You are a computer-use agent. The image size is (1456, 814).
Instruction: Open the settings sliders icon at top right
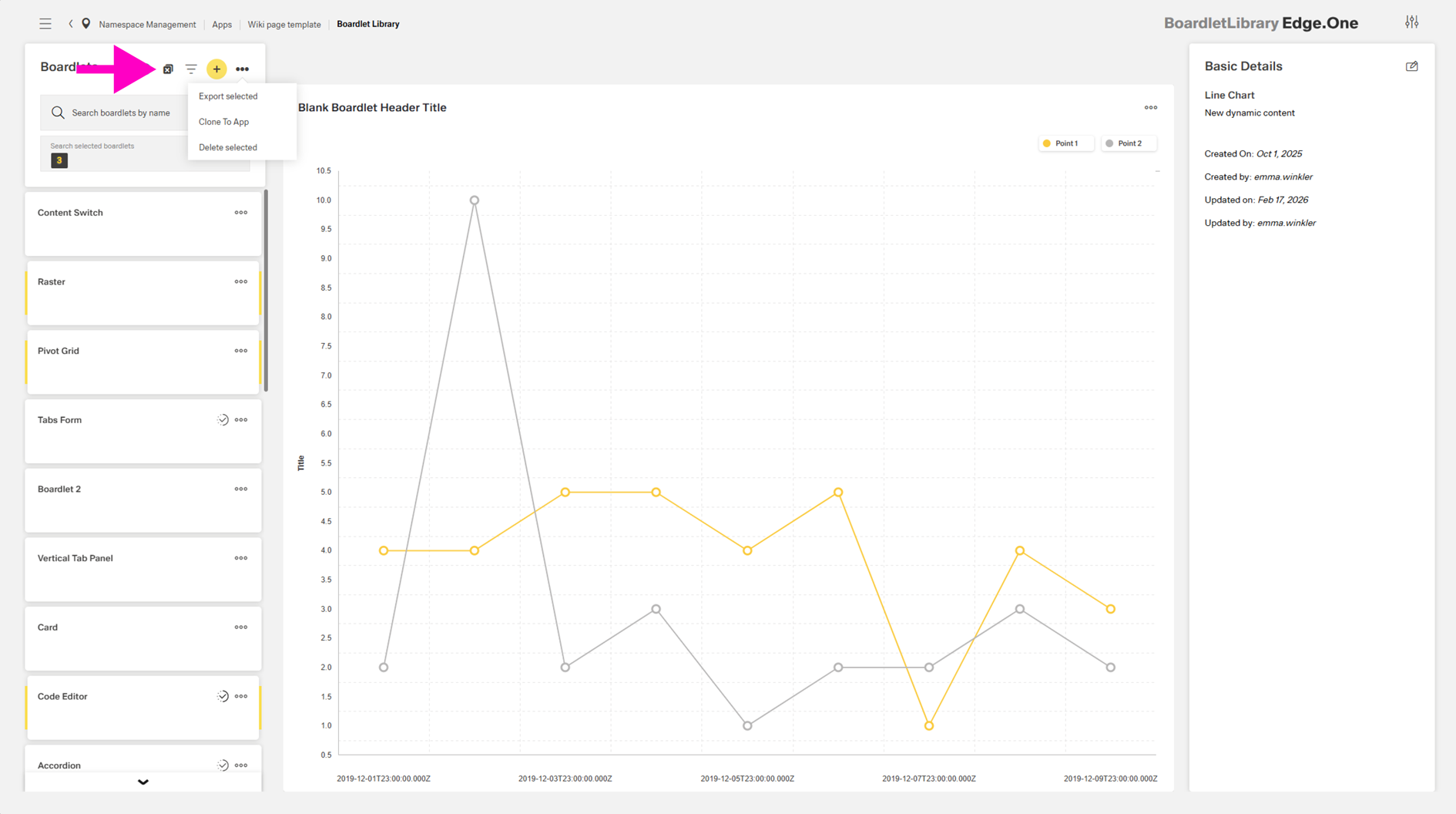[1411, 22]
